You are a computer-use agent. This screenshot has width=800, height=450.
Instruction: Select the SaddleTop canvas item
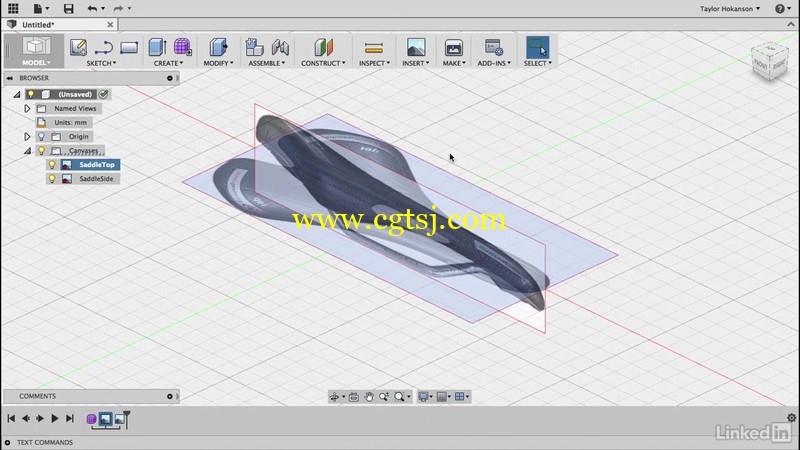[97, 165]
